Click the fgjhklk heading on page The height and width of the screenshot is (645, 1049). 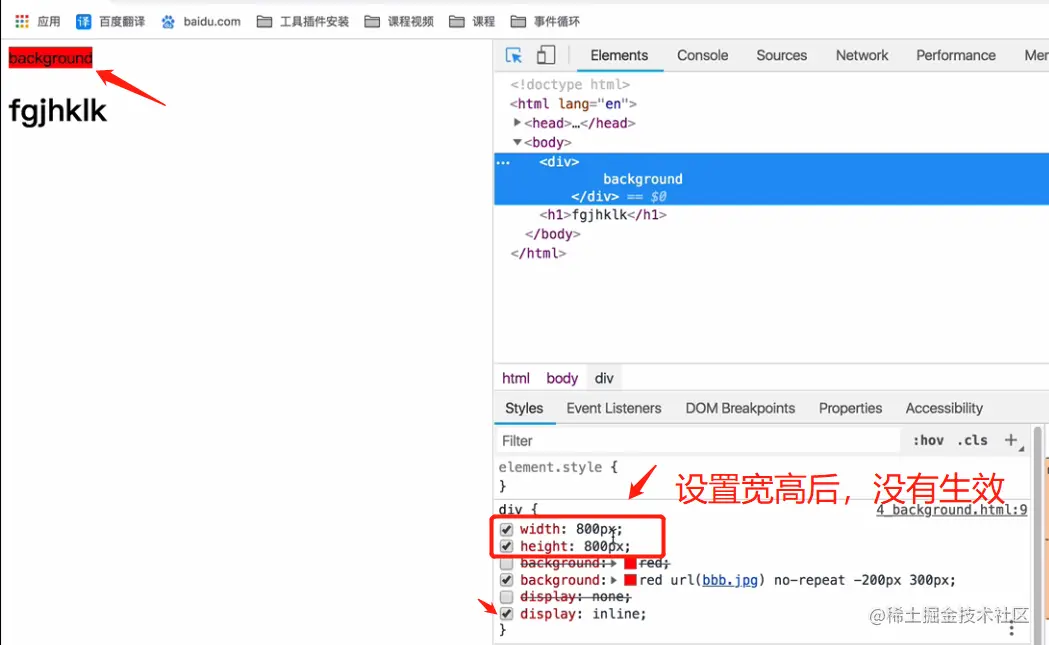click(x=58, y=111)
